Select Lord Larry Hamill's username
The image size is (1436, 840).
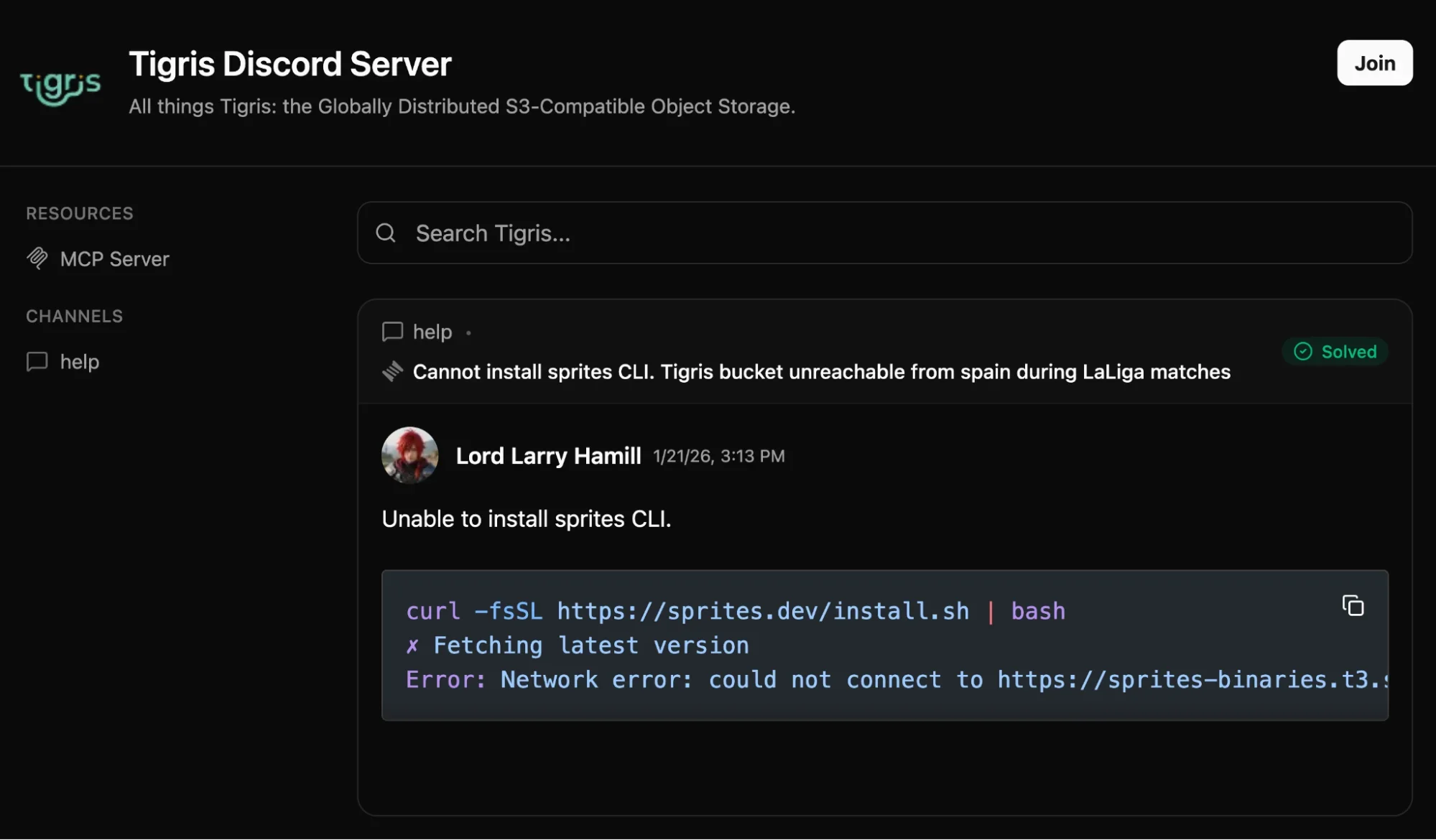pos(548,455)
